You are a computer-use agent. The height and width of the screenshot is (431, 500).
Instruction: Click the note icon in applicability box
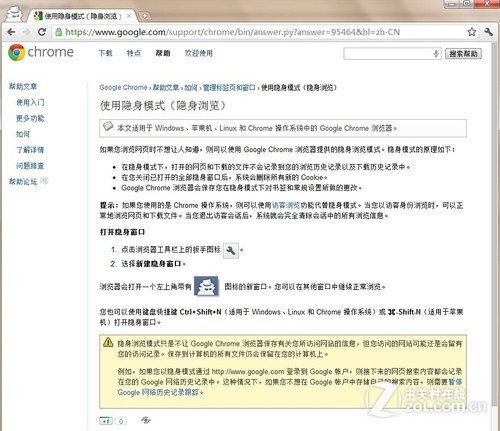point(108,127)
